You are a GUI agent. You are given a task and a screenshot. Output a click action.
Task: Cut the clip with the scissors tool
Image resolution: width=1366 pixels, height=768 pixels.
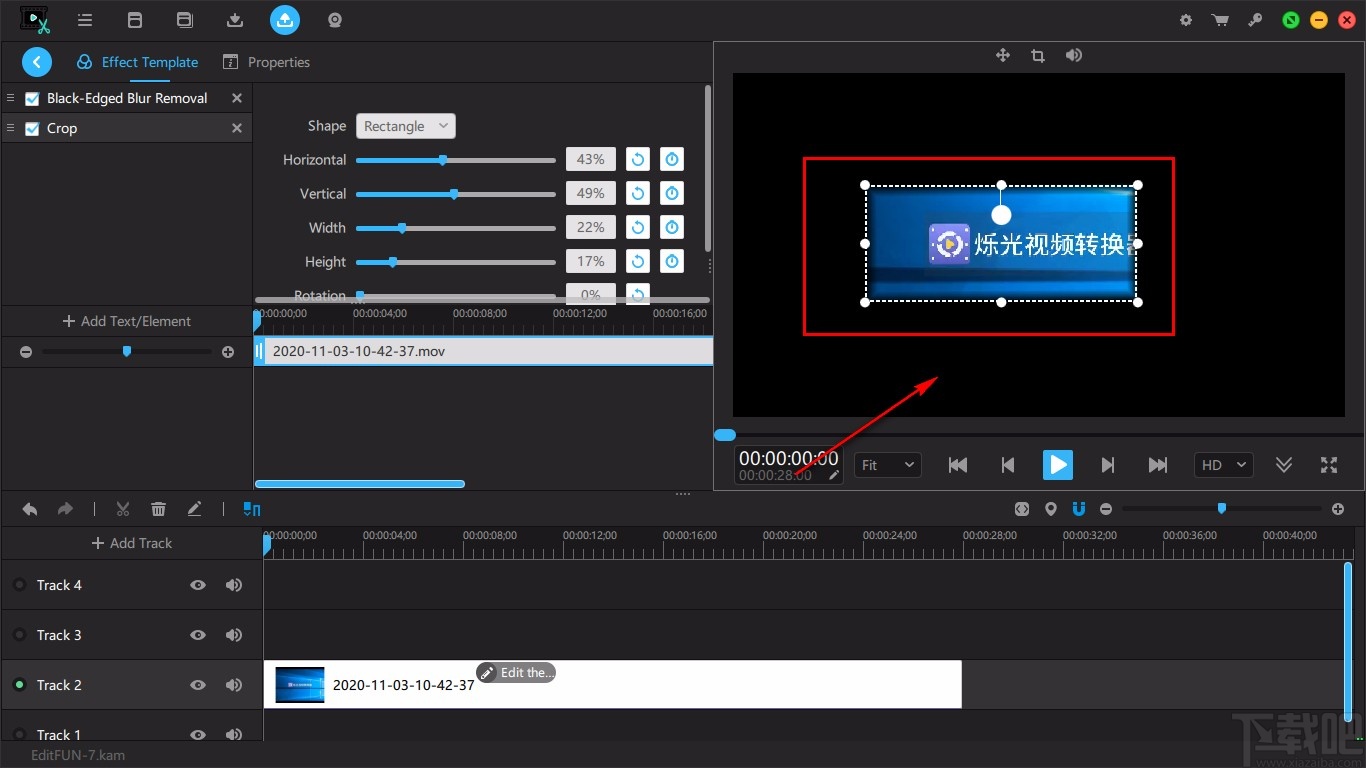123,509
